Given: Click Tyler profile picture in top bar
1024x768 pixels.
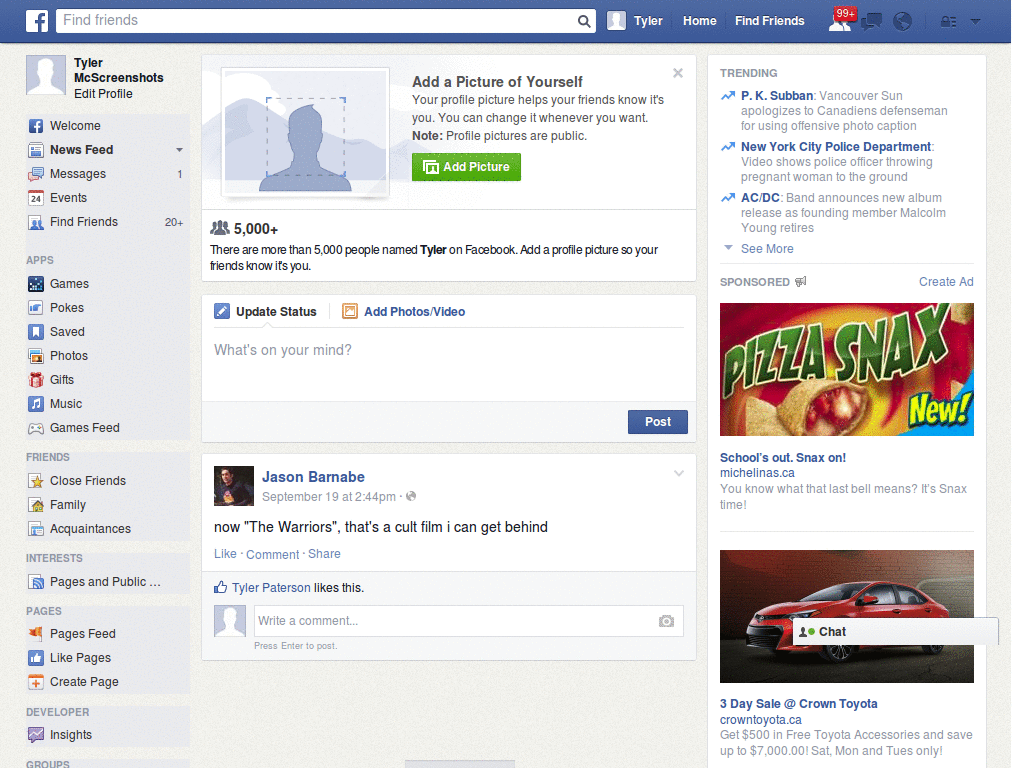Looking at the screenshot, I should coord(616,21).
